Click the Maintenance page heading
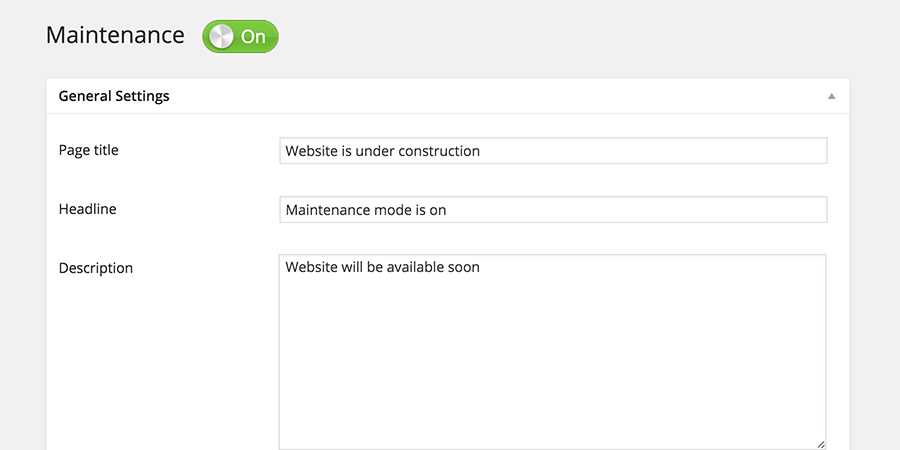The height and width of the screenshot is (450, 900). pyautogui.click(x=115, y=35)
